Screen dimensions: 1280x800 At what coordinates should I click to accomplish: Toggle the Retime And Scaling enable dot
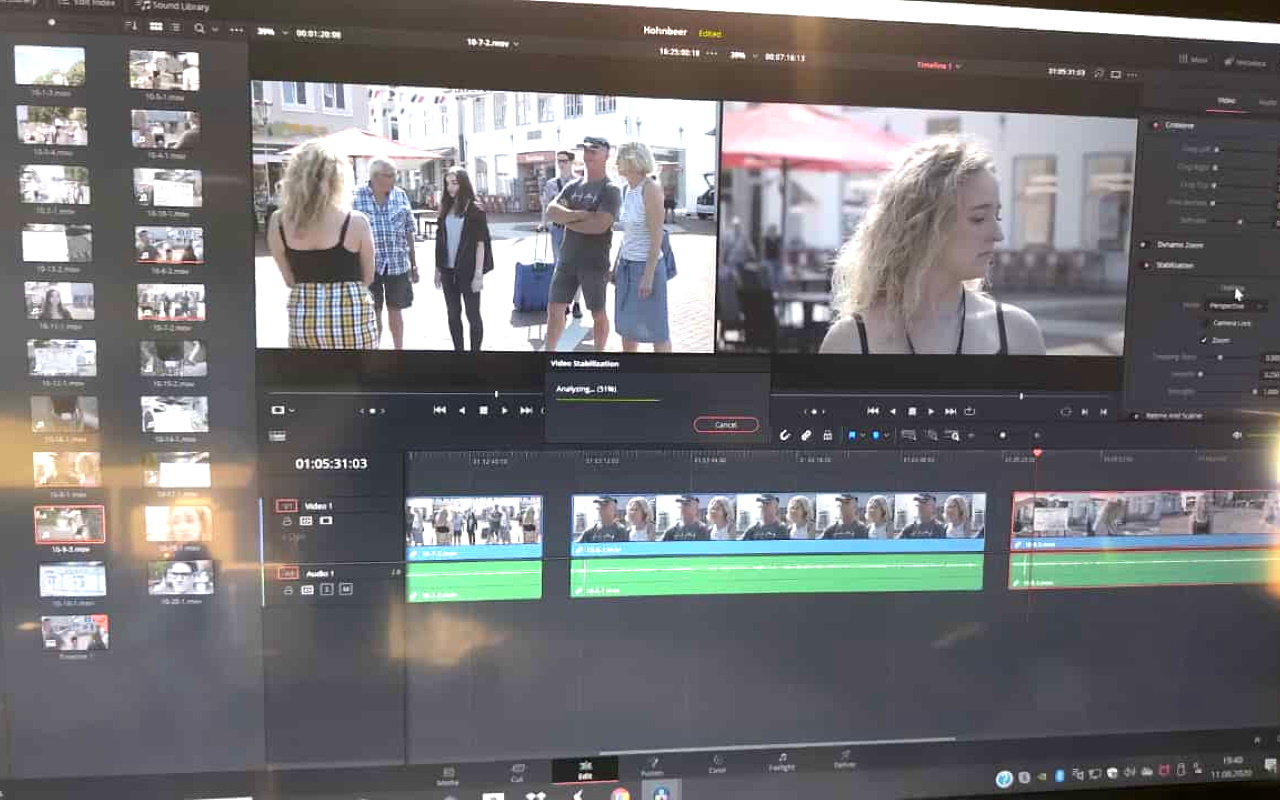[x=1135, y=415]
